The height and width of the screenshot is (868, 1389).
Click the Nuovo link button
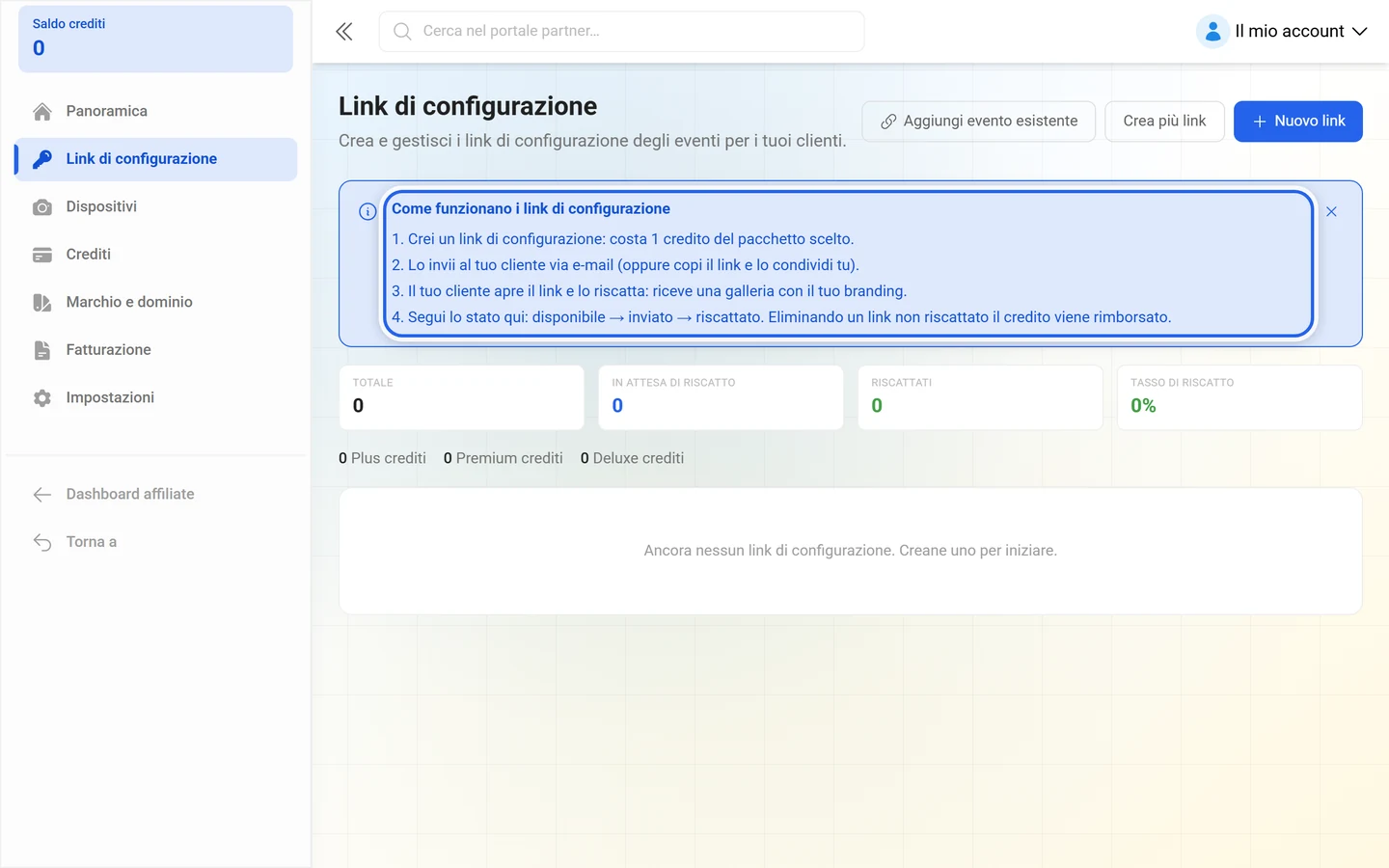pyautogui.click(x=1298, y=122)
